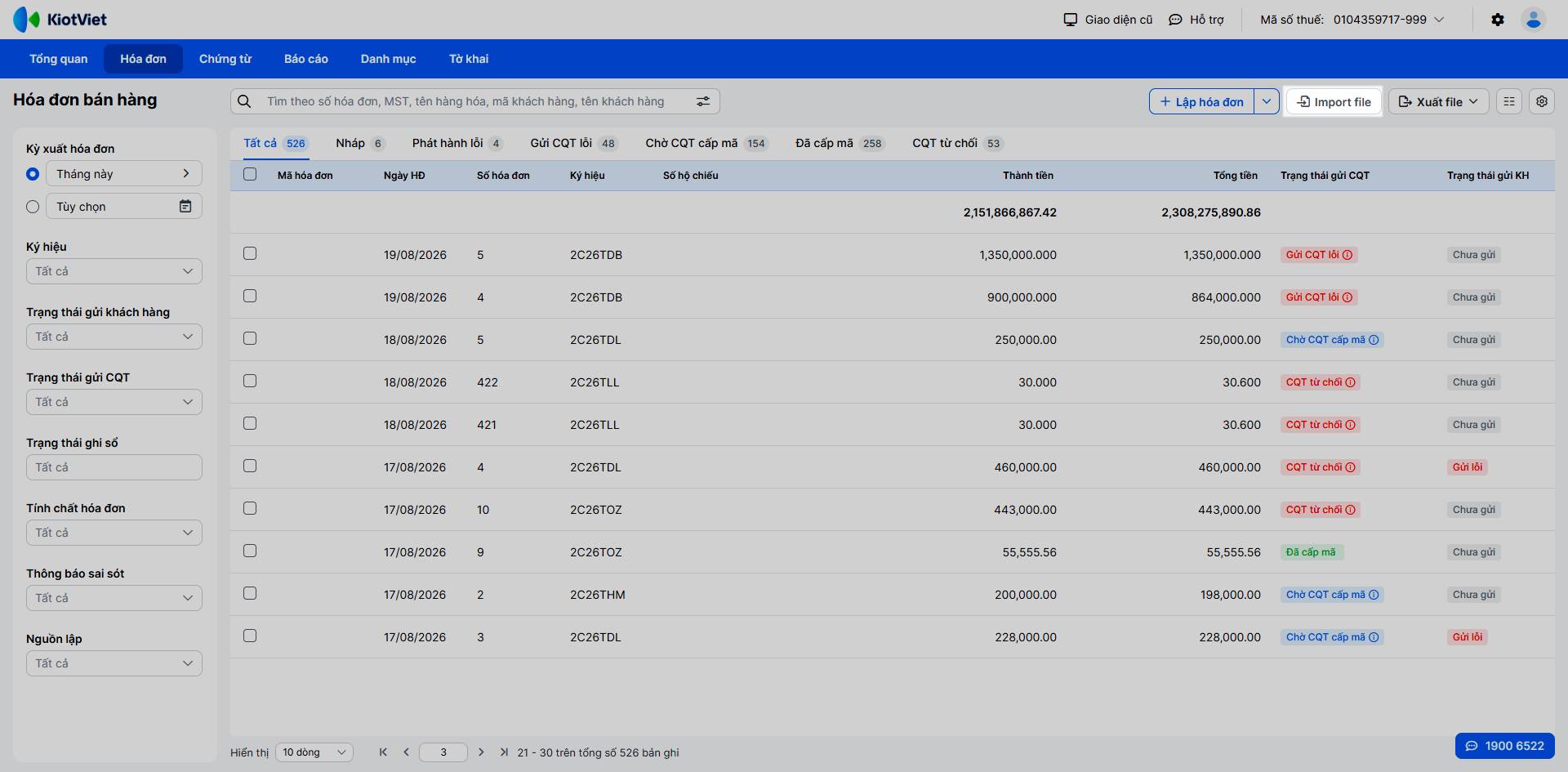
Task: Change rows per page from 10 dòng
Action: (314, 752)
